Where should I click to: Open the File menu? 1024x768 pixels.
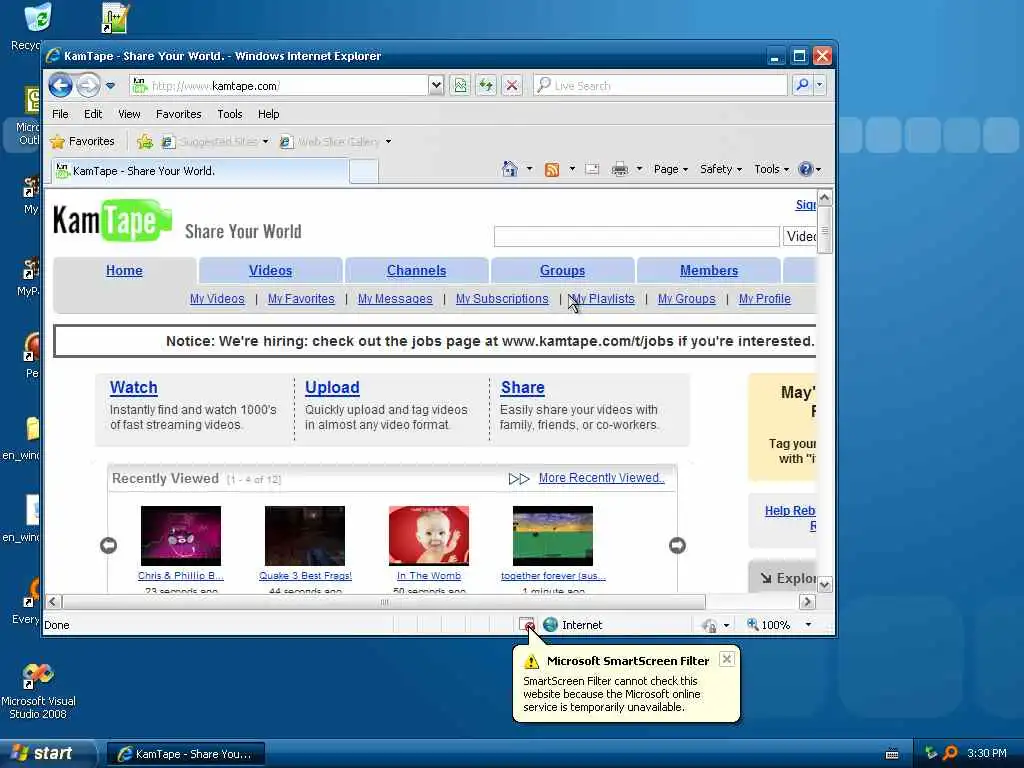point(60,114)
